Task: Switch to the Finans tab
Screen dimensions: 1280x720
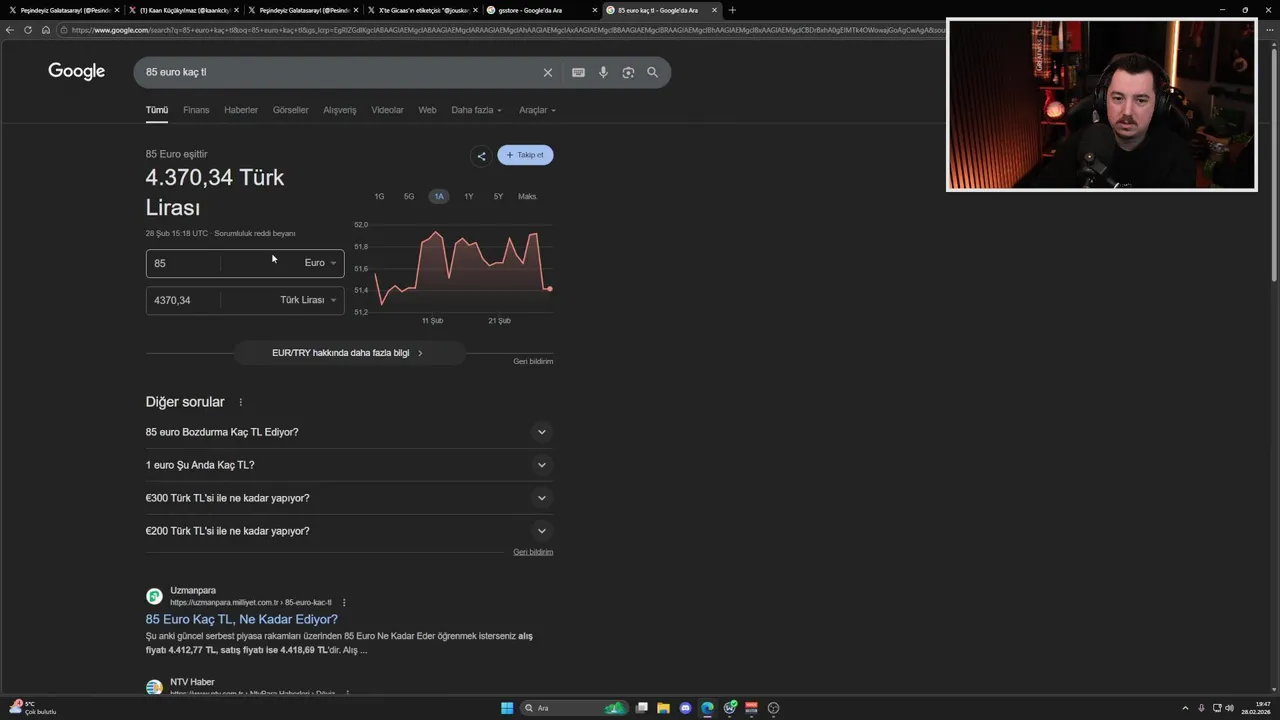Action: click(196, 110)
